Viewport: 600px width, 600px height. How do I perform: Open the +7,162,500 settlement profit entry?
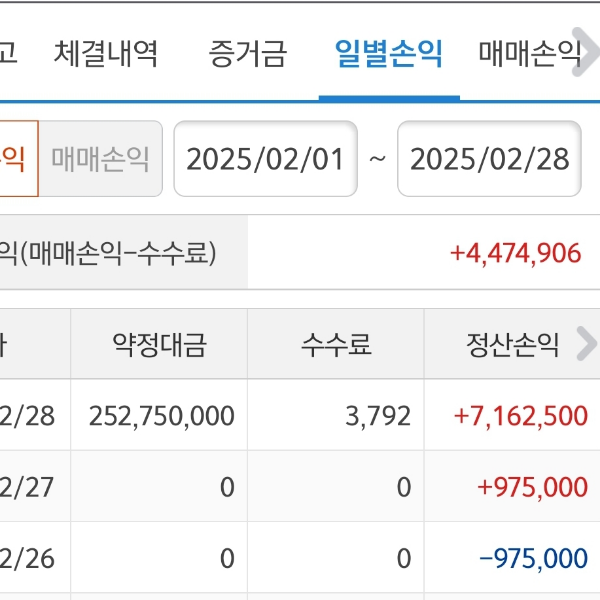click(520, 416)
